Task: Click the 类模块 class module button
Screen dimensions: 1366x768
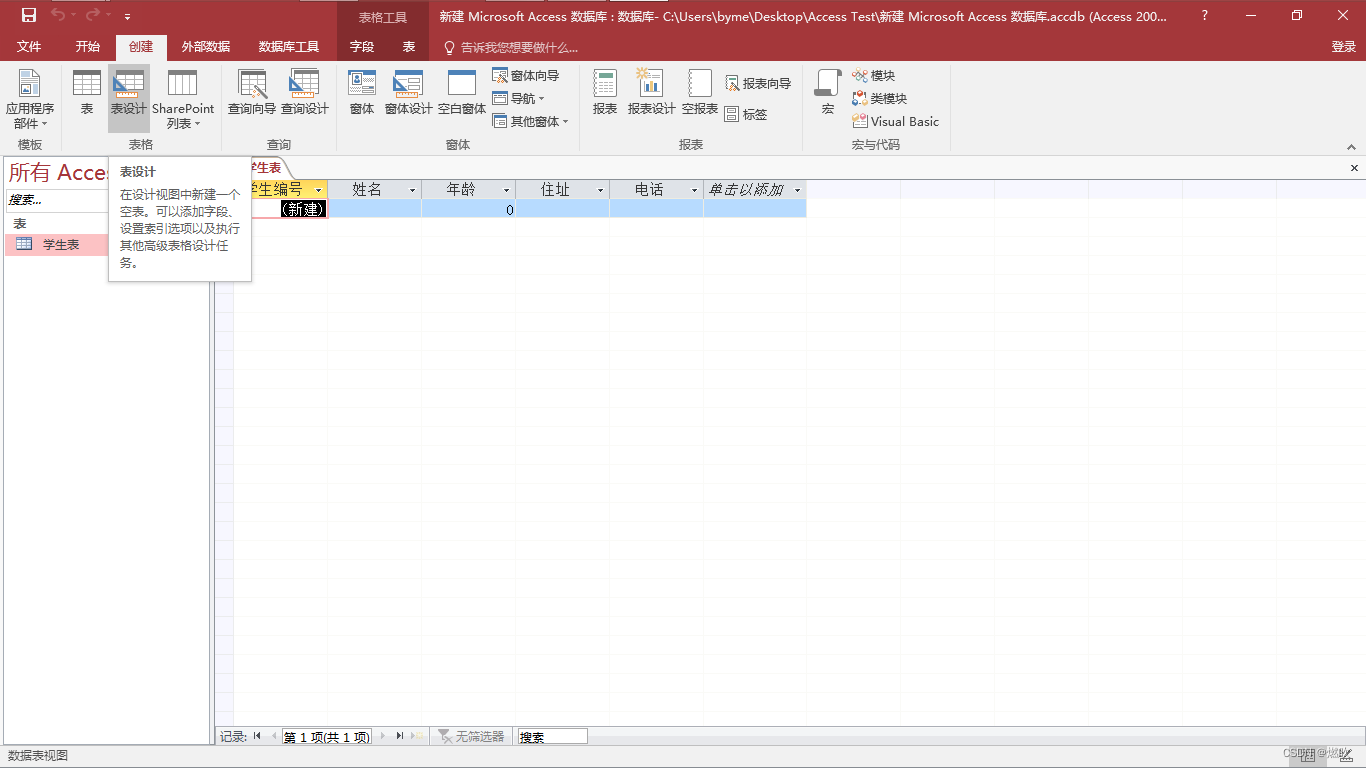Action: tap(880, 99)
